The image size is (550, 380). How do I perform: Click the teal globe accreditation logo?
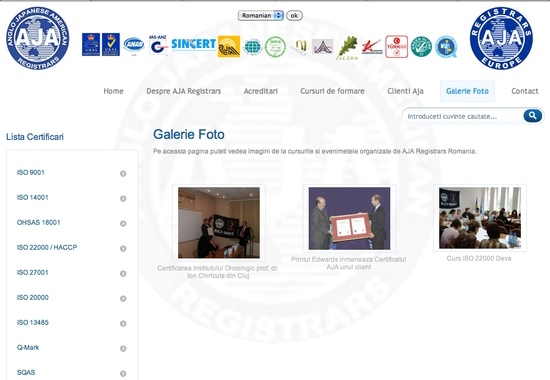click(252, 47)
